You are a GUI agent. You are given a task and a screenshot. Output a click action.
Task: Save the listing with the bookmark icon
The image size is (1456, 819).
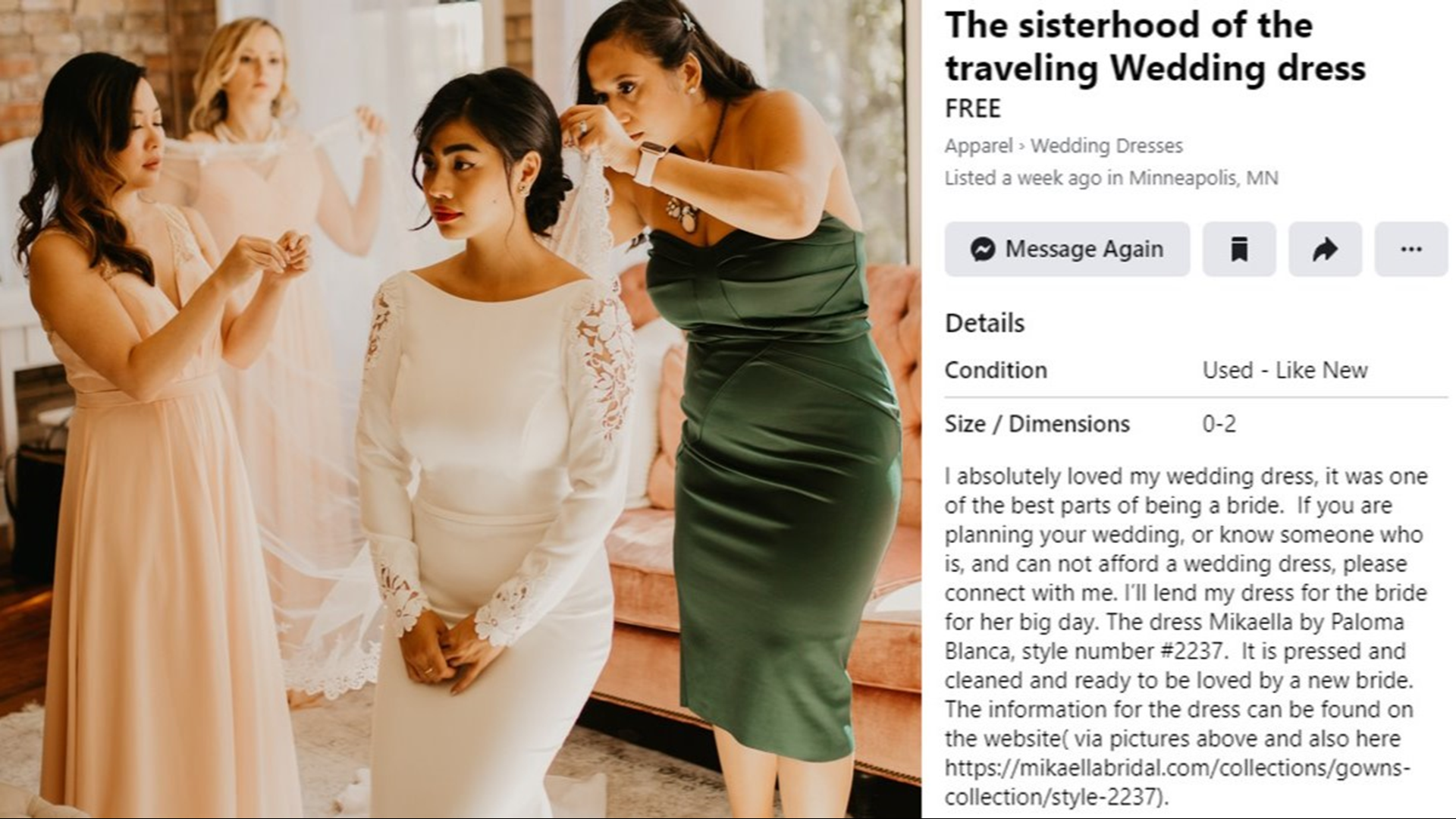tap(1239, 249)
